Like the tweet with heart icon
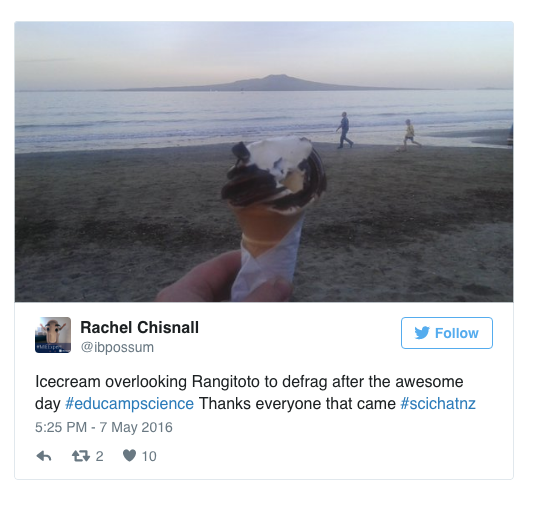 click(x=129, y=456)
